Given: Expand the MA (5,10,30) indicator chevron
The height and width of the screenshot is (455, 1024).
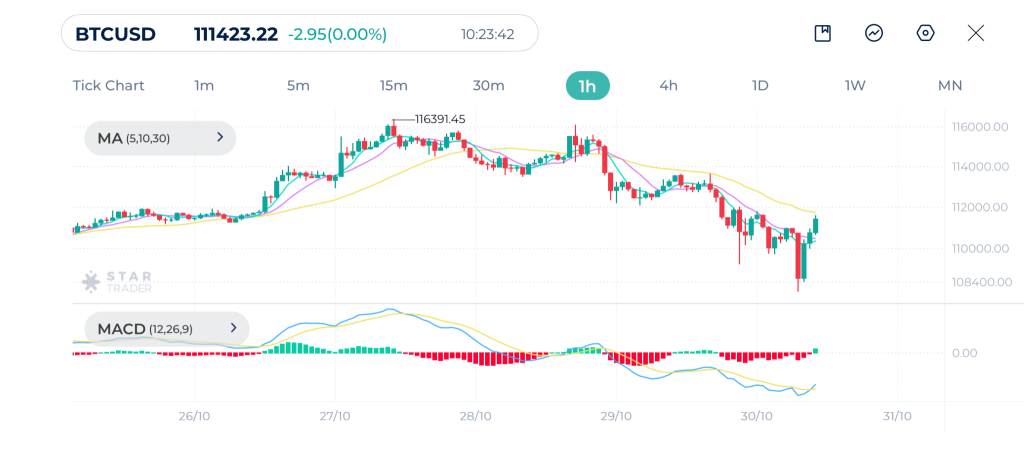Looking at the screenshot, I should (x=220, y=138).
